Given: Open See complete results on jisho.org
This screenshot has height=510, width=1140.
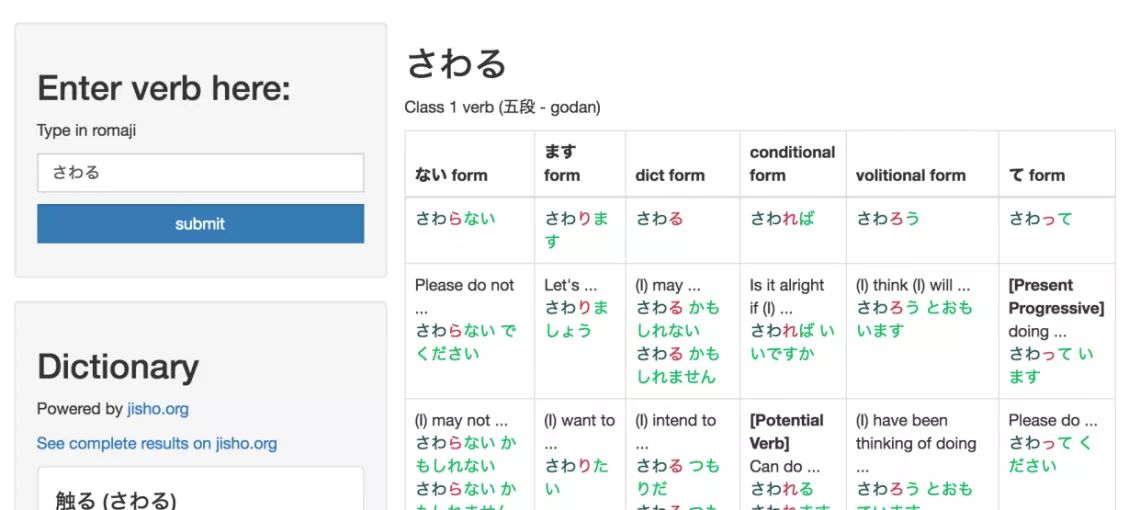Looking at the screenshot, I should (x=157, y=444).
